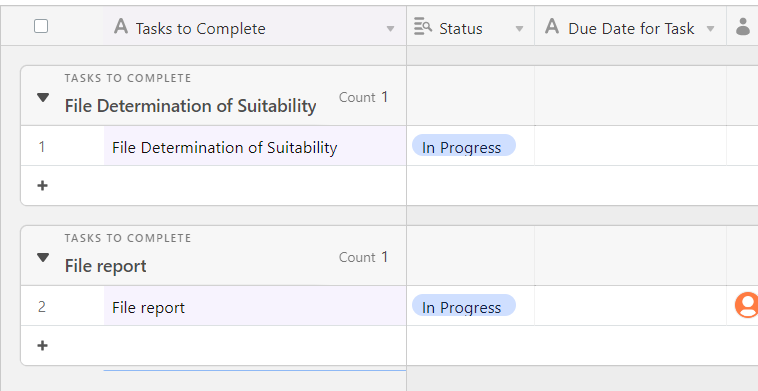Collapse the File Determination of Suitability group
758x391 pixels.
(x=43, y=98)
